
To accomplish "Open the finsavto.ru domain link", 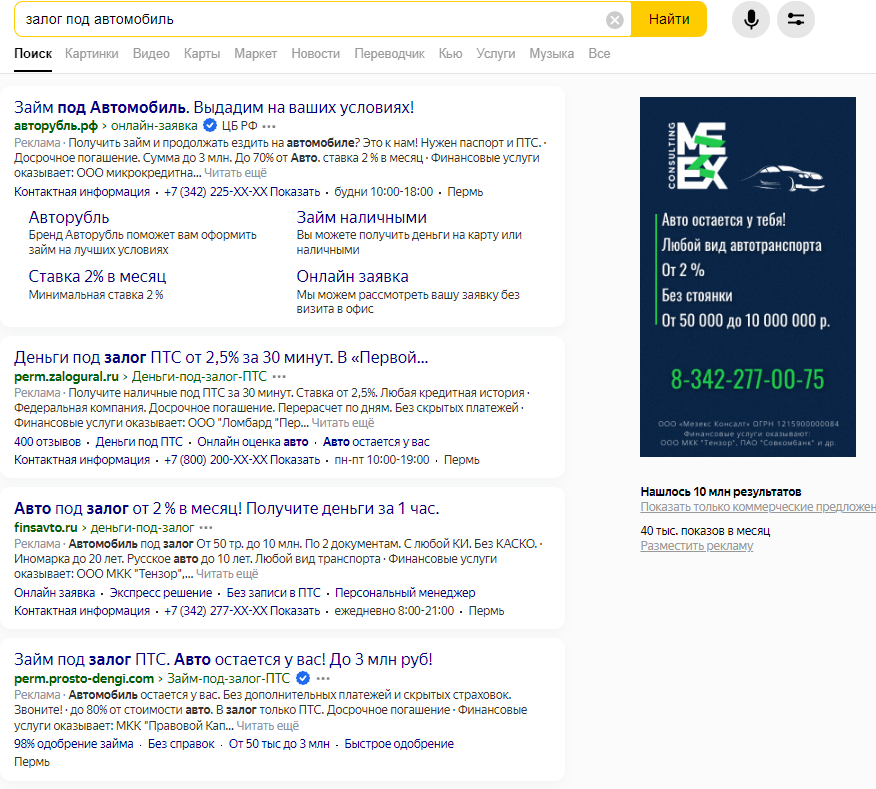I will click(46, 527).
